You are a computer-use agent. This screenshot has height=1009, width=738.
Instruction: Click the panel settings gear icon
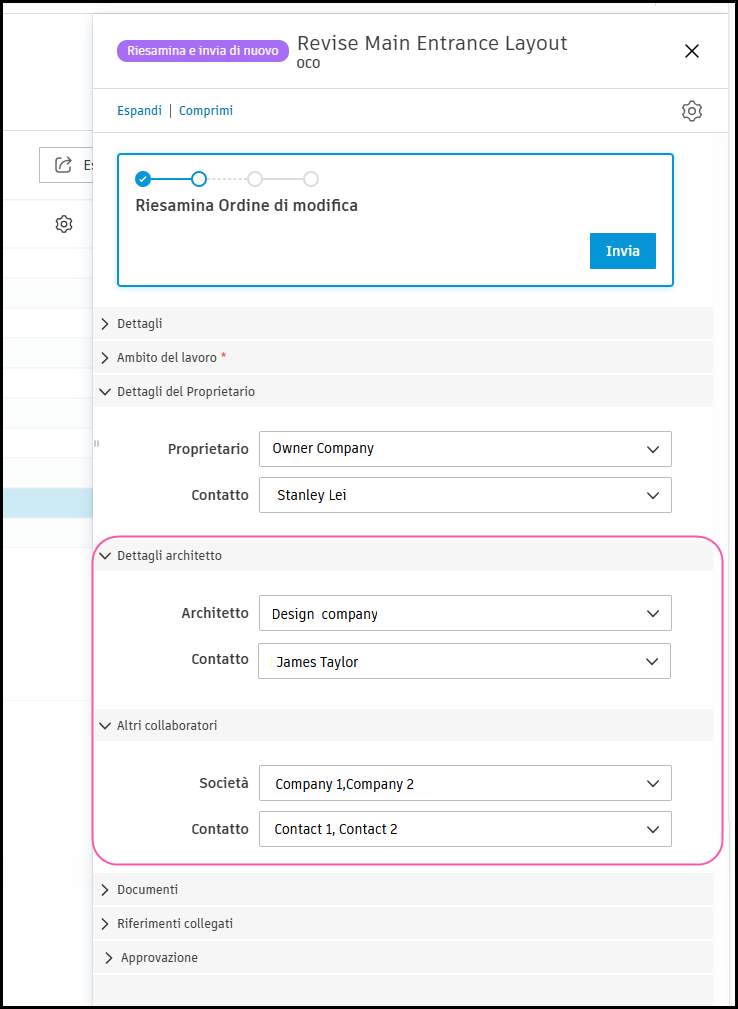(692, 111)
